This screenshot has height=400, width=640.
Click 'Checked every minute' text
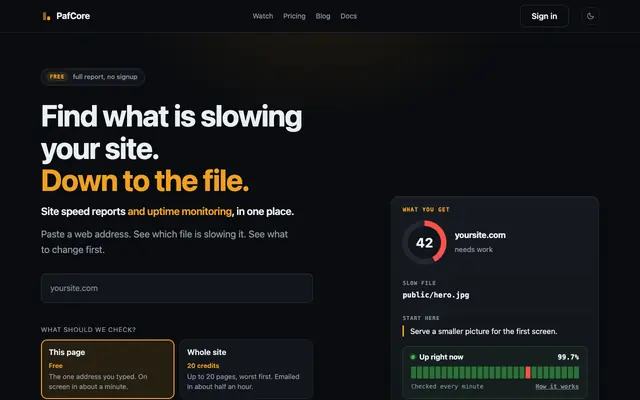click(447, 387)
